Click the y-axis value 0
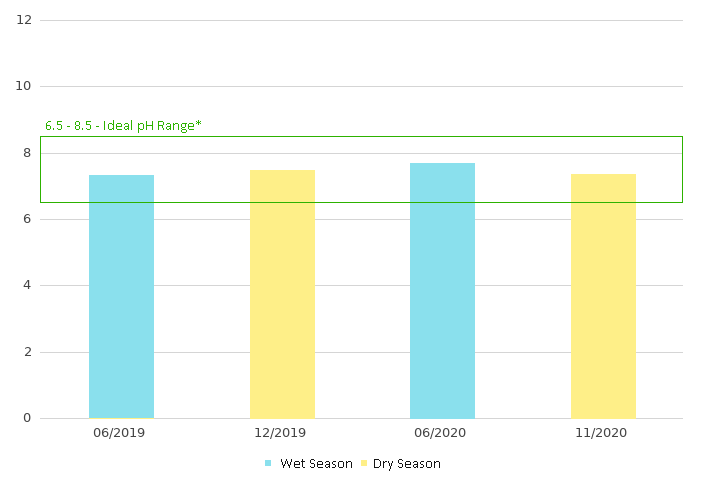Screen dimensions: 702x498 (x=27, y=418)
